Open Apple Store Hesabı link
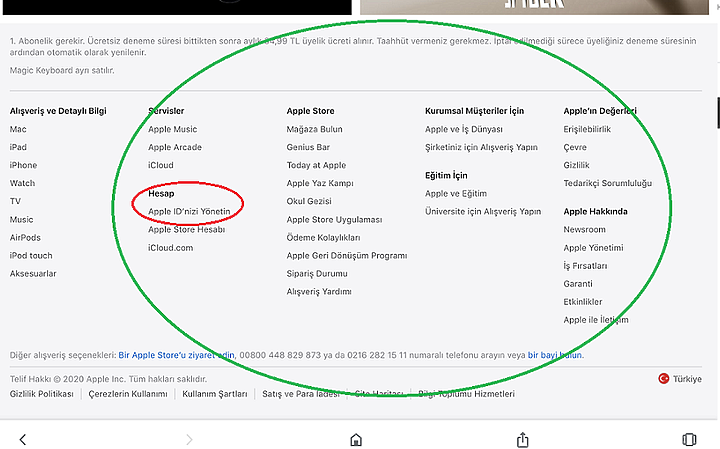The width and height of the screenshot is (720, 449). click(186, 229)
